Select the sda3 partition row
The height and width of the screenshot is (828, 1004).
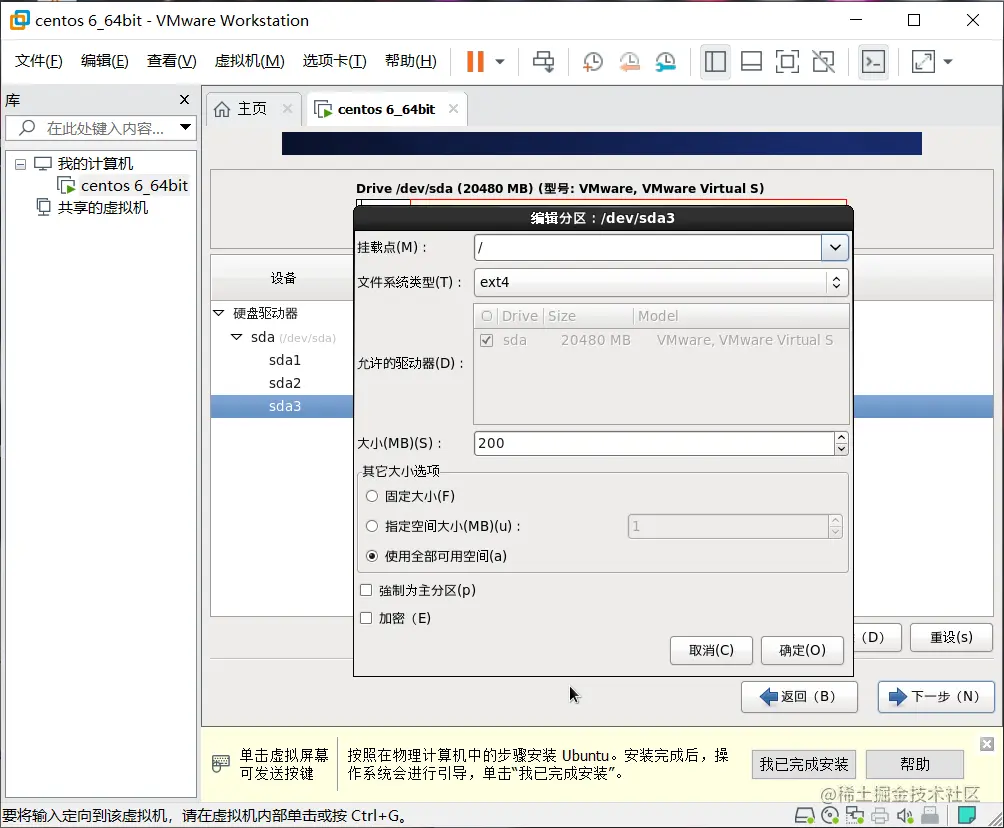[x=284, y=406]
